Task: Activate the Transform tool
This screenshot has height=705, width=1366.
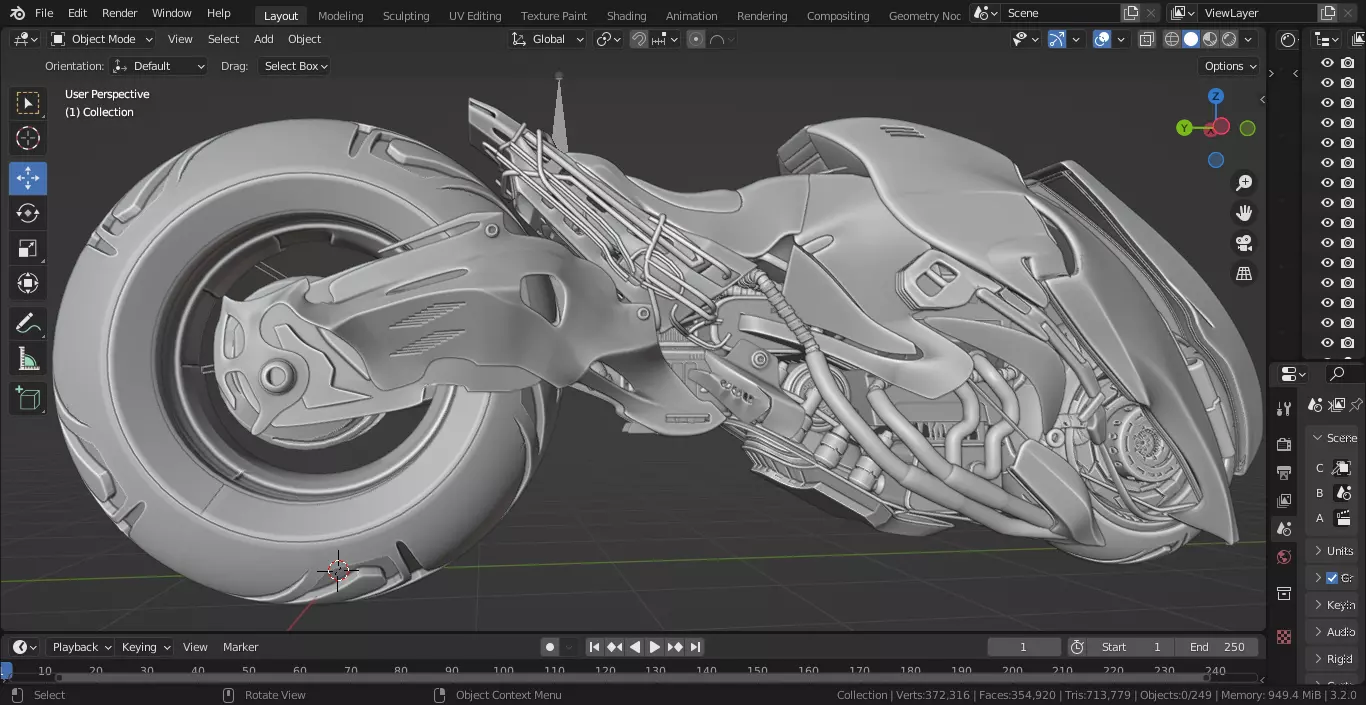Action: click(x=28, y=283)
